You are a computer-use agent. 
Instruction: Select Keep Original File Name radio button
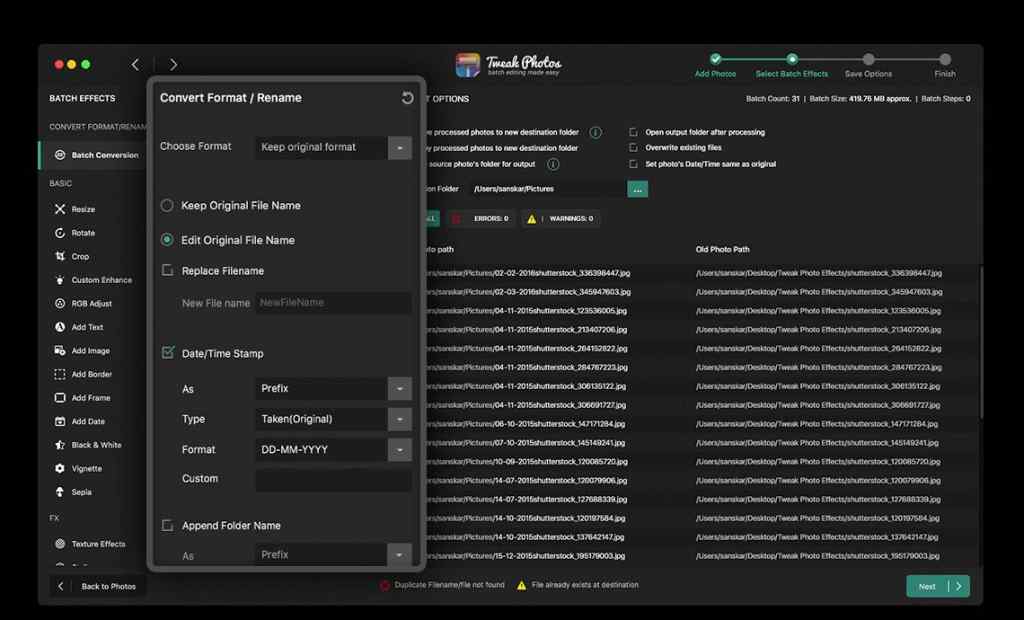point(167,205)
